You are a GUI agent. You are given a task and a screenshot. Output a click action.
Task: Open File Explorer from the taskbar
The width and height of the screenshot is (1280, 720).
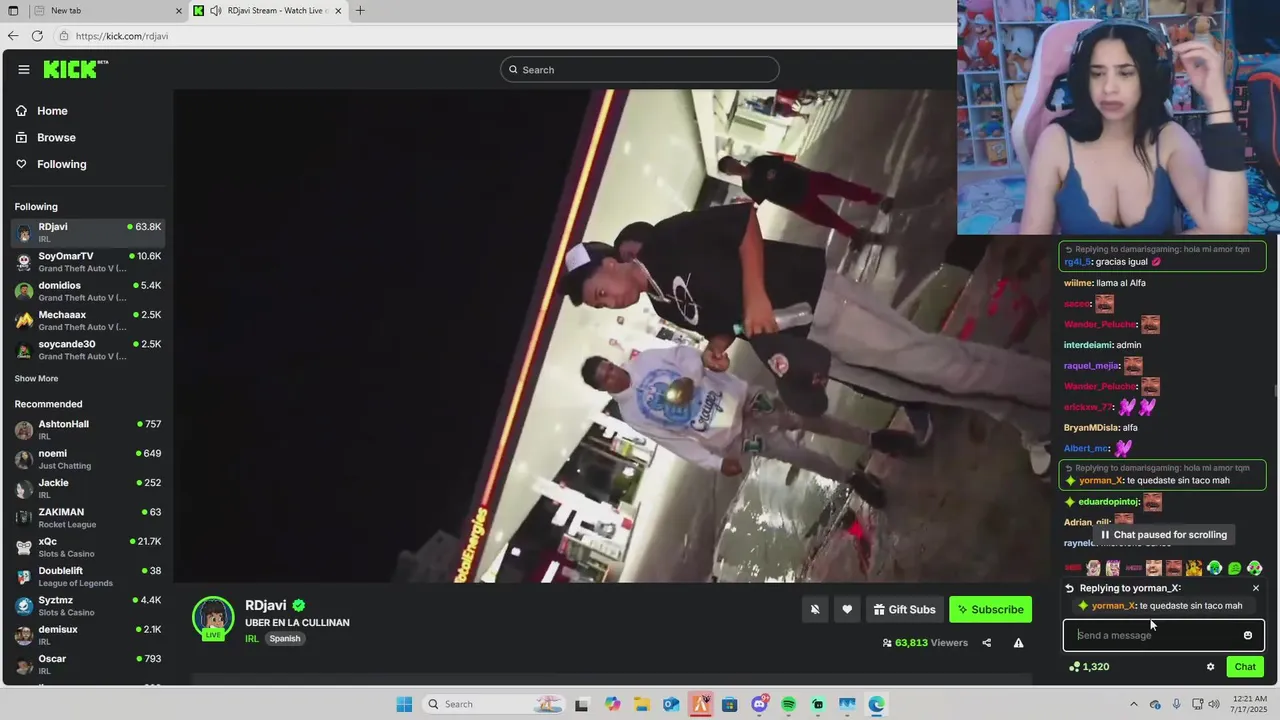tap(641, 704)
